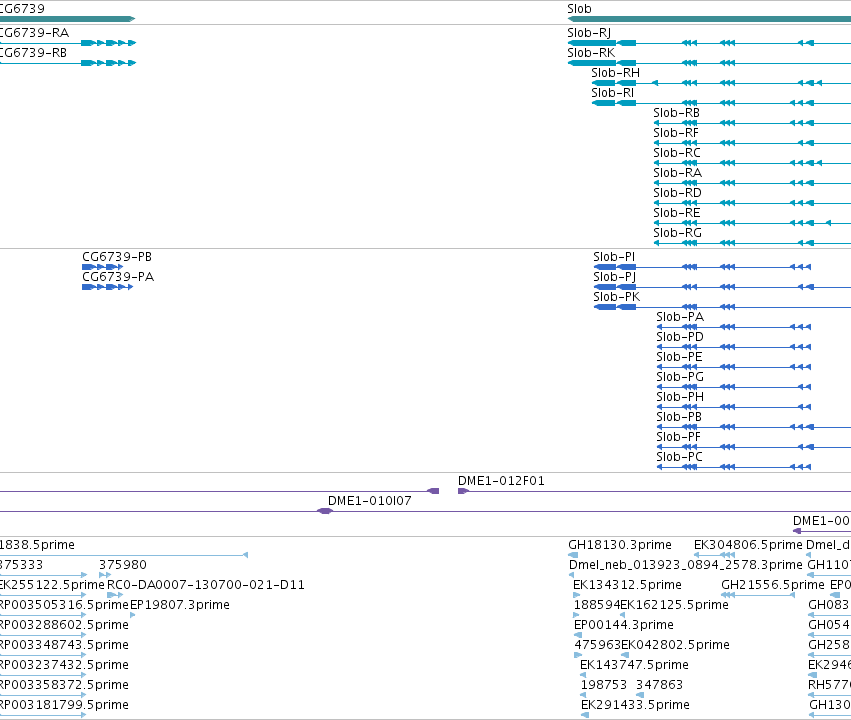Click the DME1-010I07 feature label

coord(370,501)
